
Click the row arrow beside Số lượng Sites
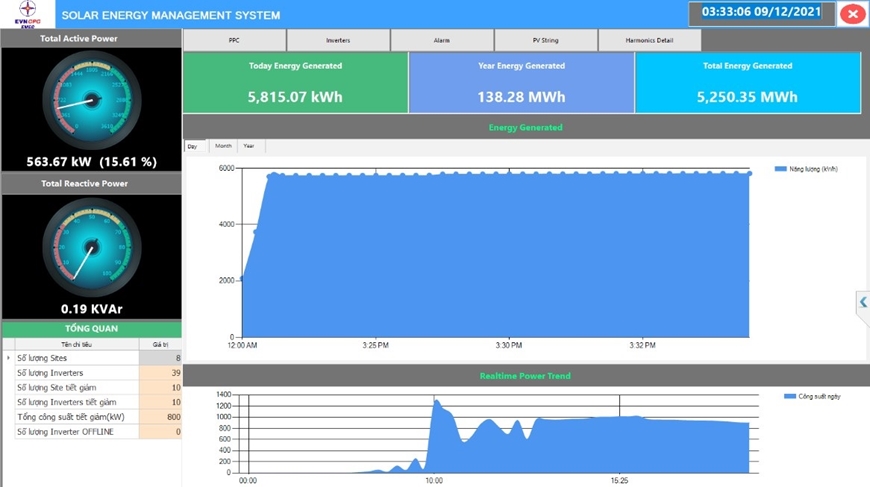pos(8,357)
